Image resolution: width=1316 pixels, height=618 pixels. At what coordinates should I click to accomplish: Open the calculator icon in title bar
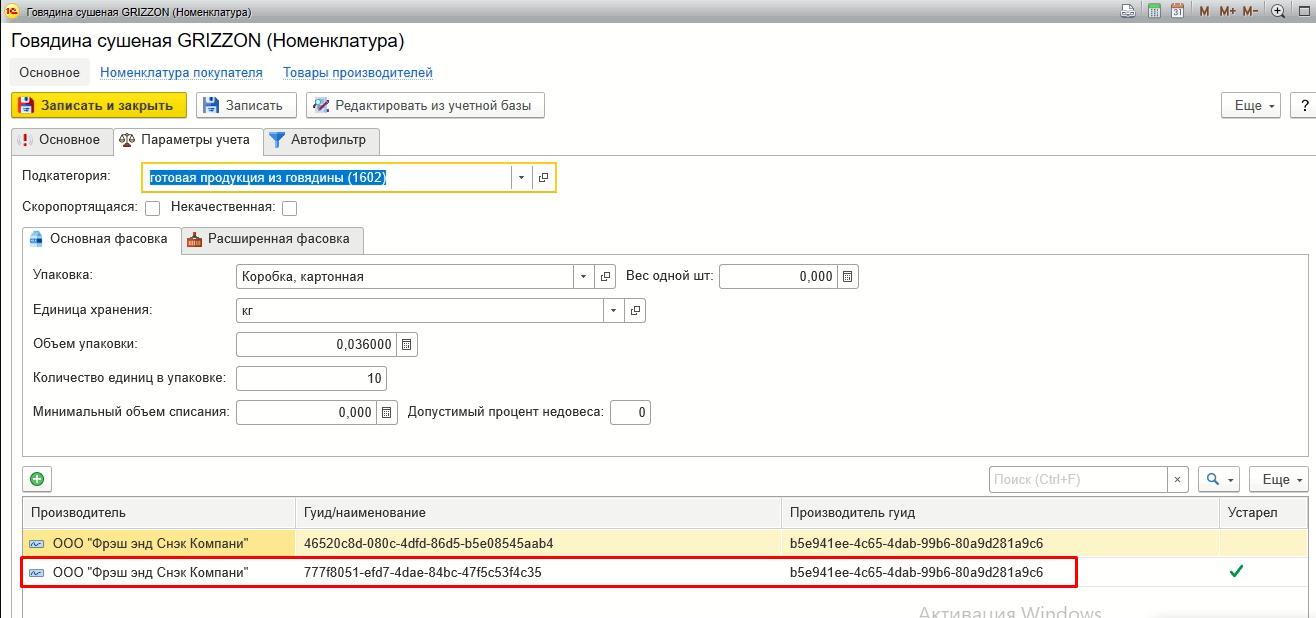[1154, 11]
